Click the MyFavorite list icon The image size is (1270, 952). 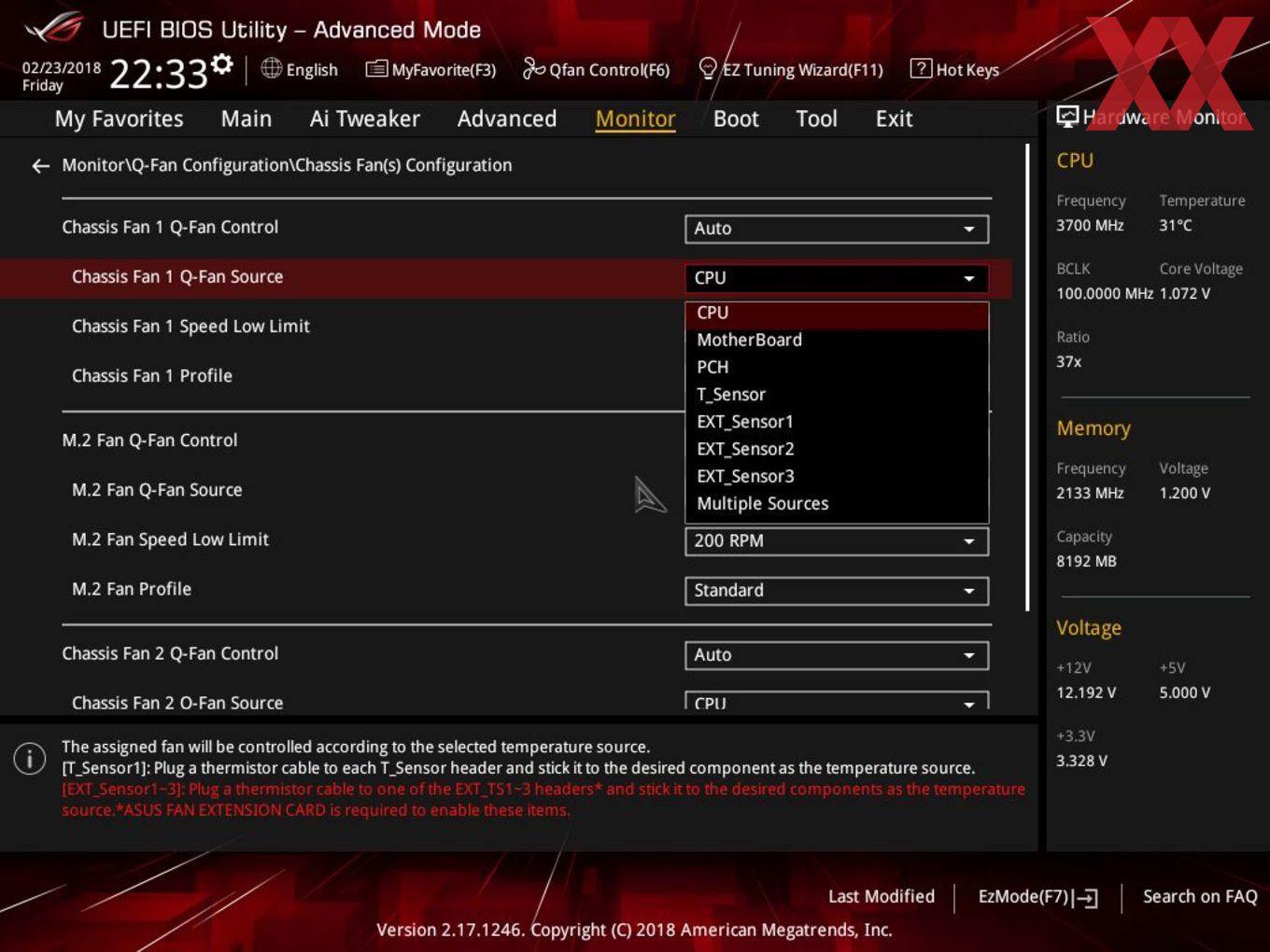(x=376, y=69)
